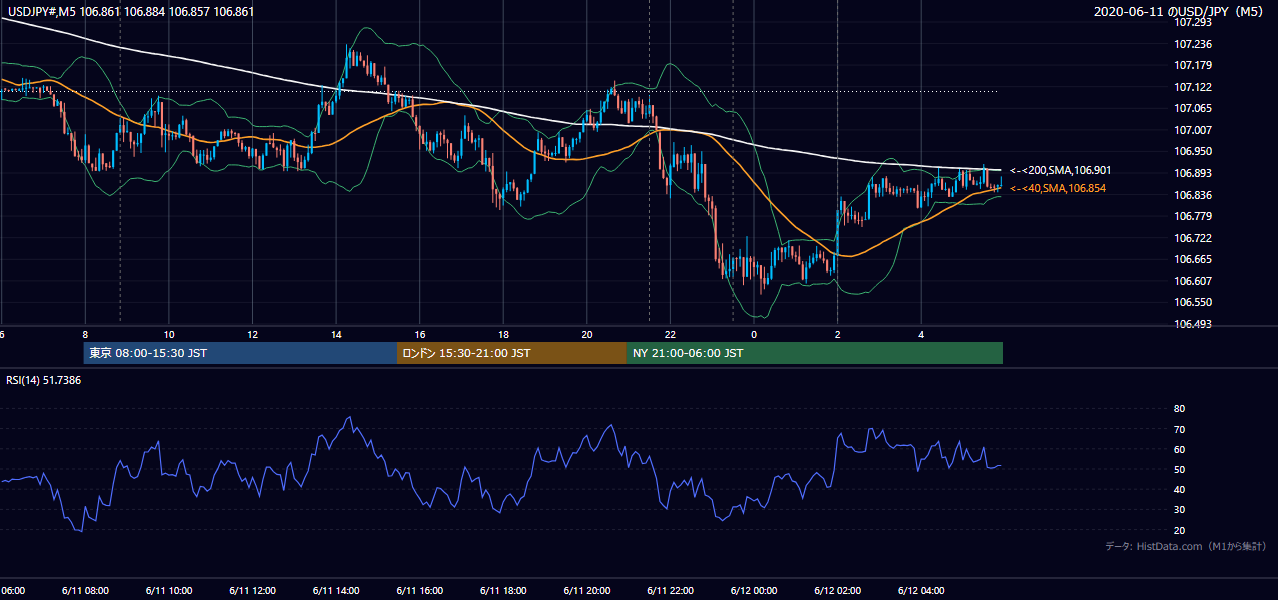
Task: Click the RSI scale value 70
Action: click(1179, 429)
